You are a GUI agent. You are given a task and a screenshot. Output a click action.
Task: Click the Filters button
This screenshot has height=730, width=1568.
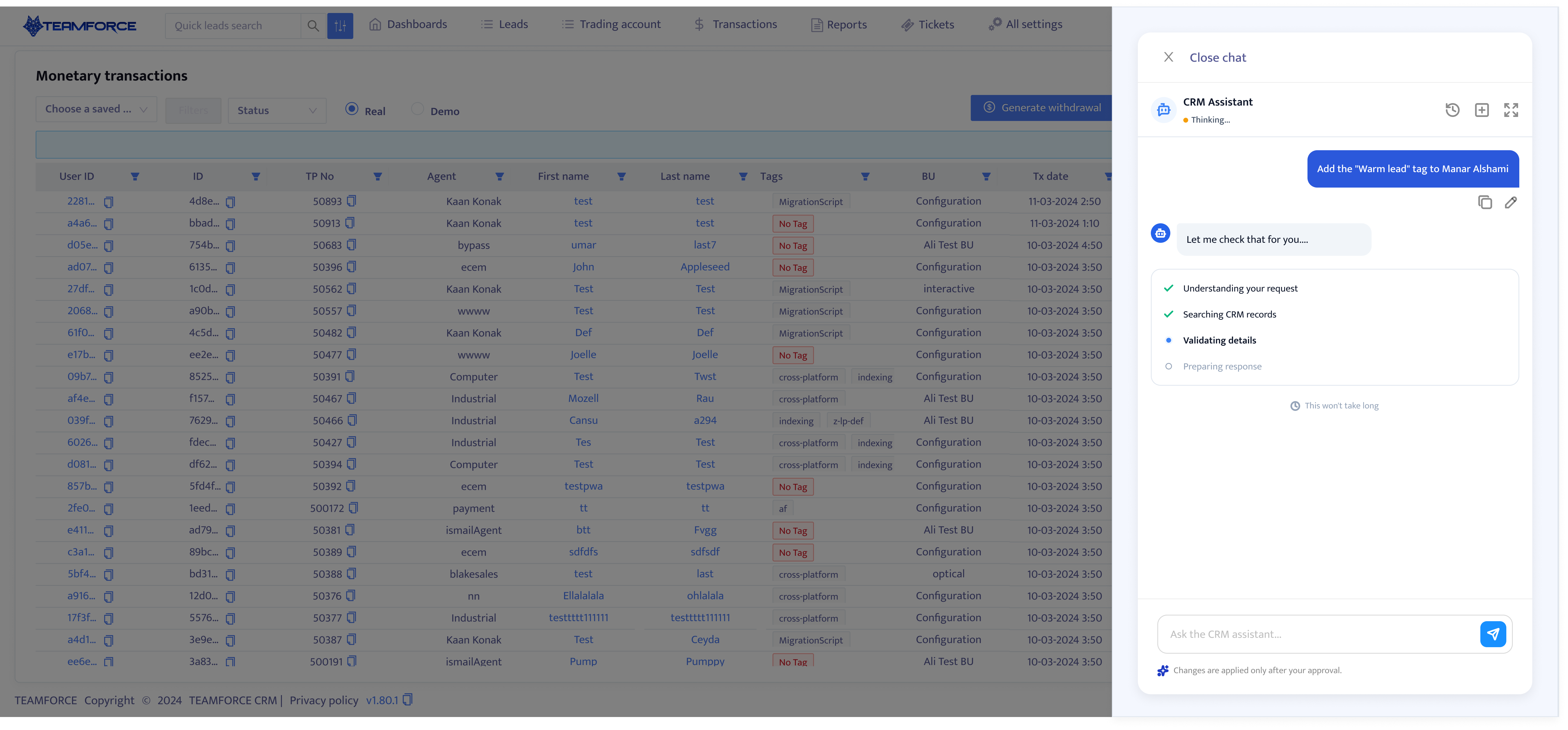pyautogui.click(x=194, y=110)
